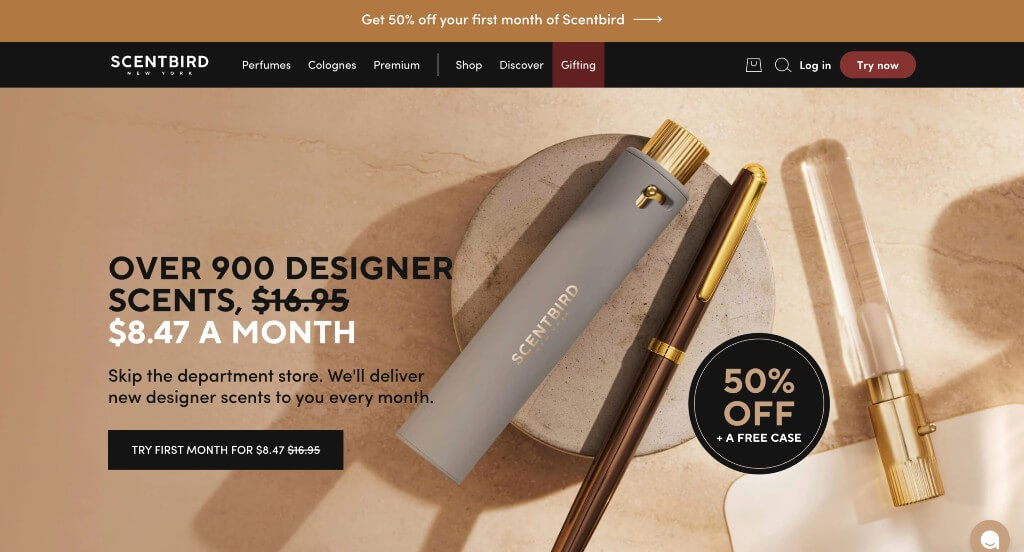Image resolution: width=1024 pixels, height=552 pixels.
Task: Click Try First Month For $8.47 button
Action: tap(225, 449)
